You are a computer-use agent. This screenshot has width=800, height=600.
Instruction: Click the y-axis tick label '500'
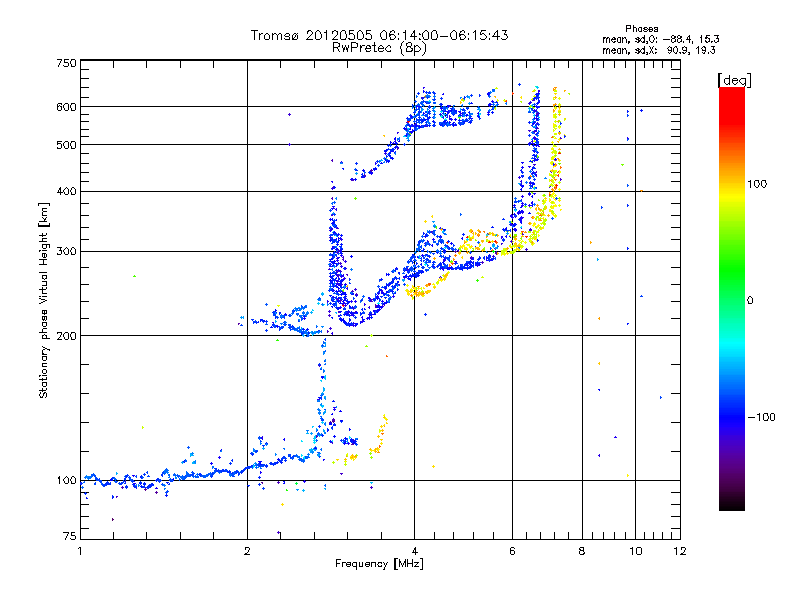coord(66,145)
